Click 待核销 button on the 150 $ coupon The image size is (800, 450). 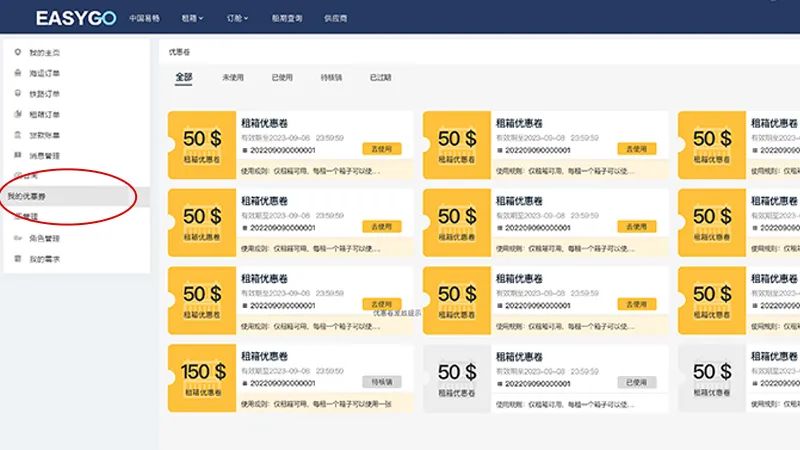(x=382, y=381)
